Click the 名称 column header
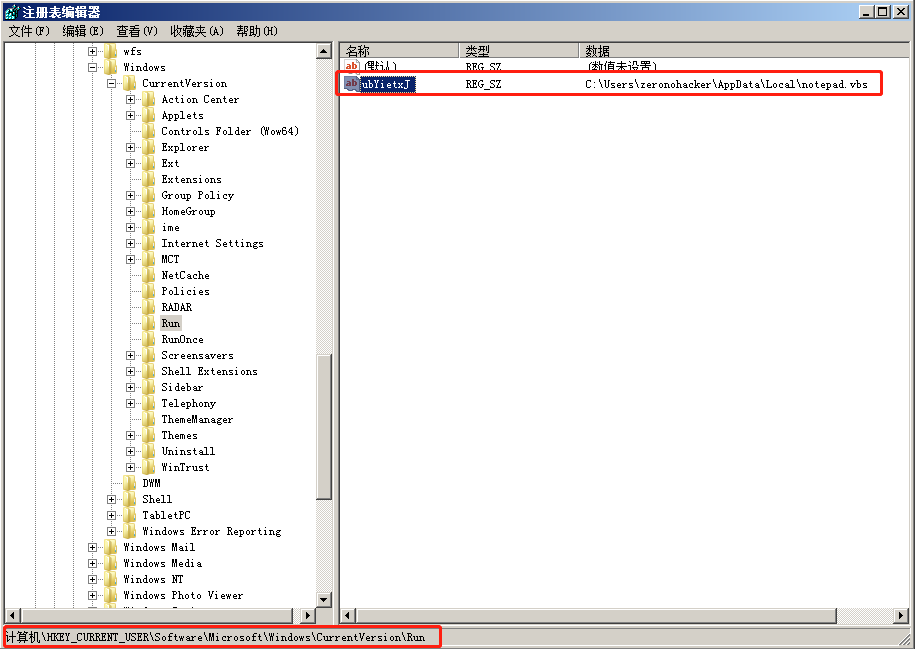Viewport: 915px width, 649px height. 400,51
